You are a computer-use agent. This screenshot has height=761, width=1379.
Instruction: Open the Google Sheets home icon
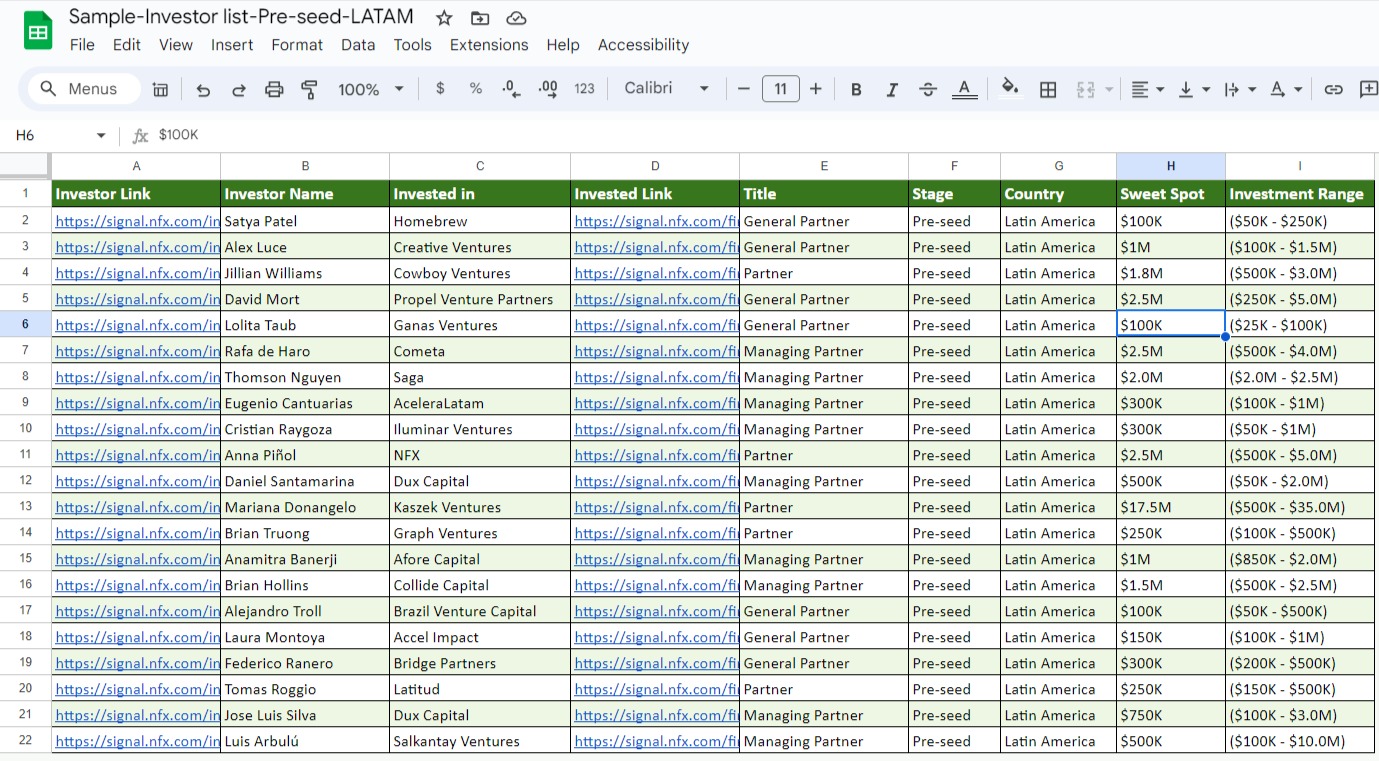pyautogui.click(x=38, y=31)
